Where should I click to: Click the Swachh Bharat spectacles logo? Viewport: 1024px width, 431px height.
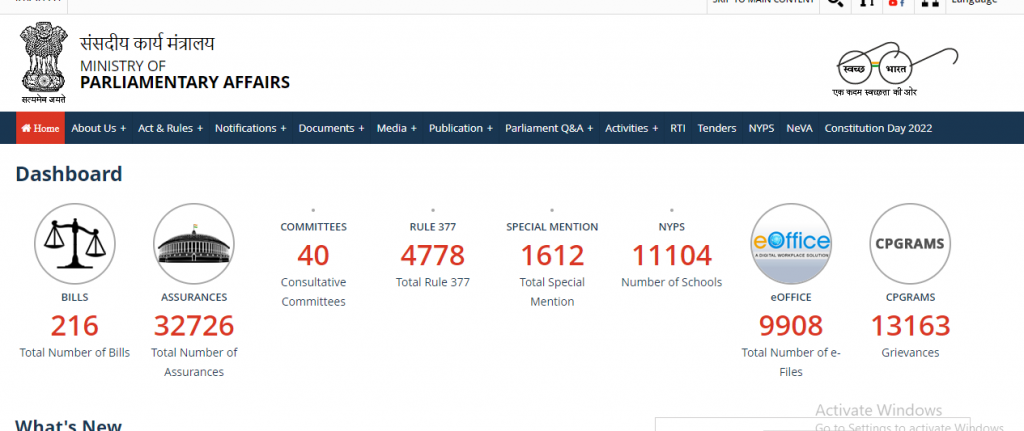(x=876, y=67)
